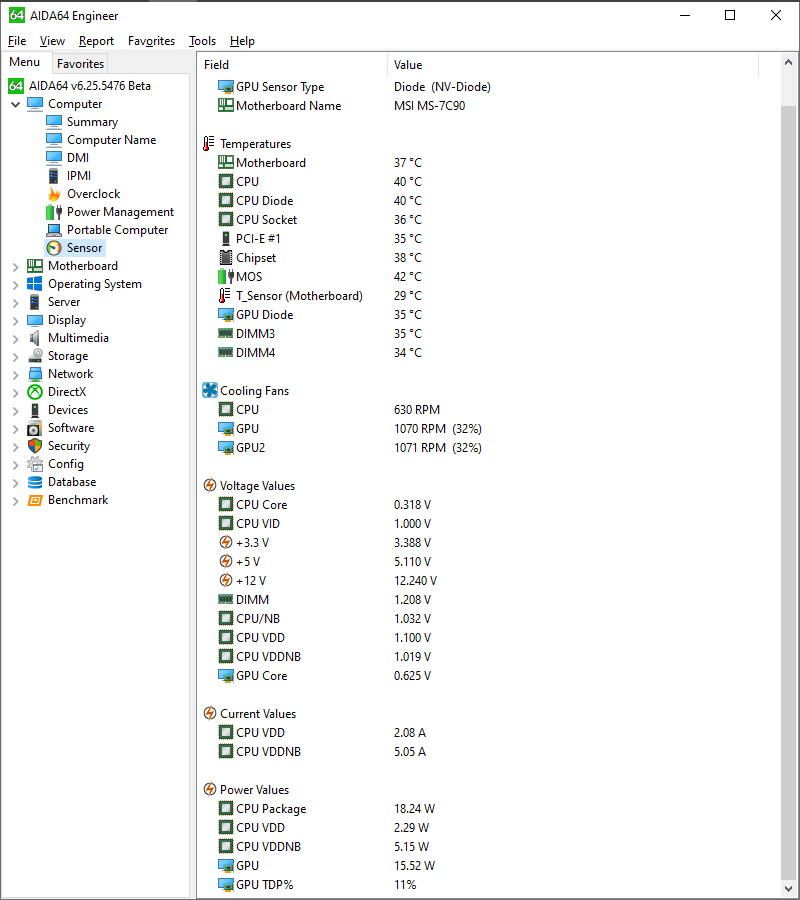Expand the Operating System tree node
The height and width of the screenshot is (900, 800).
(x=15, y=284)
